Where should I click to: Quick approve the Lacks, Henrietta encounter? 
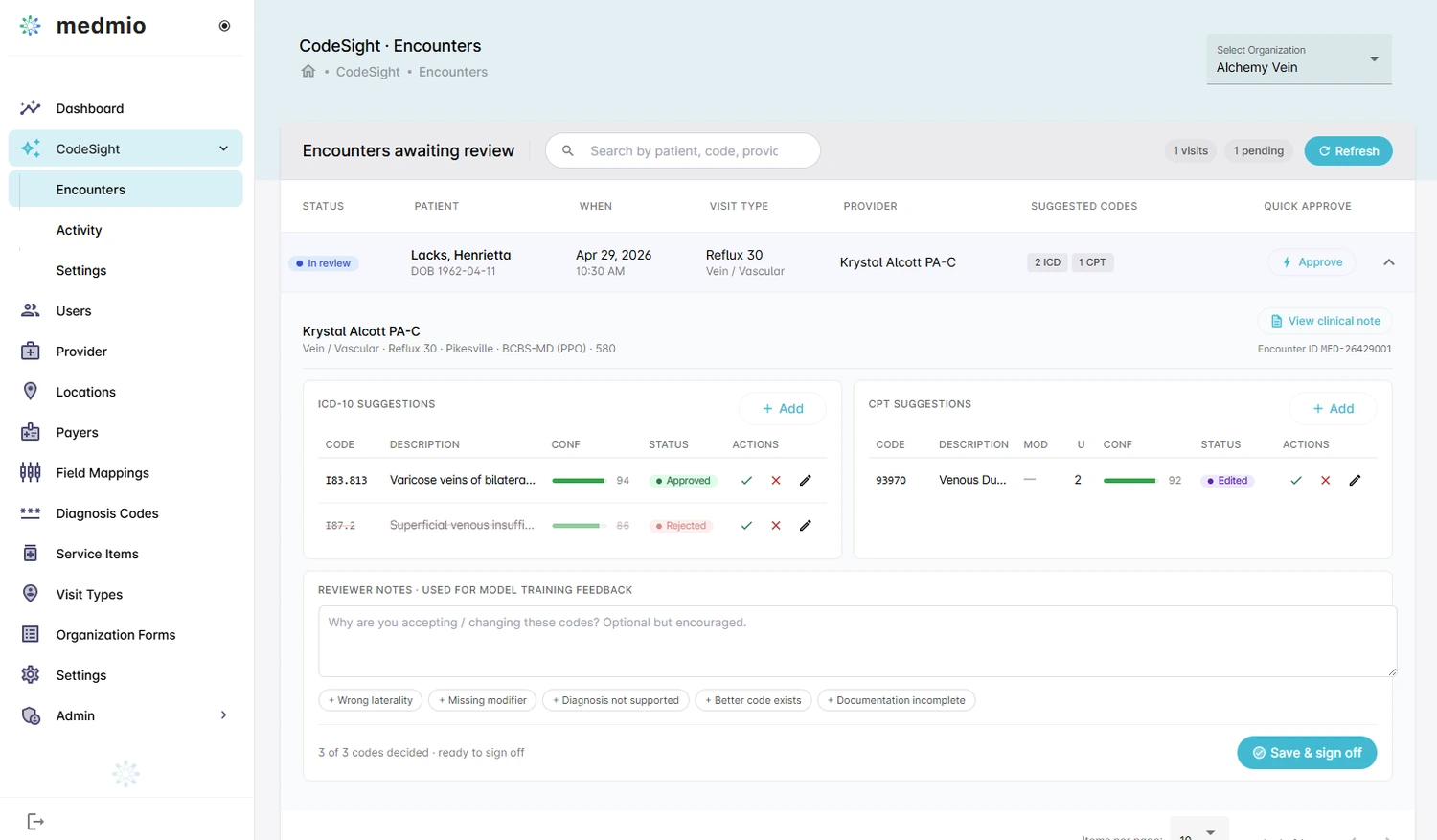(x=1312, y=262)
